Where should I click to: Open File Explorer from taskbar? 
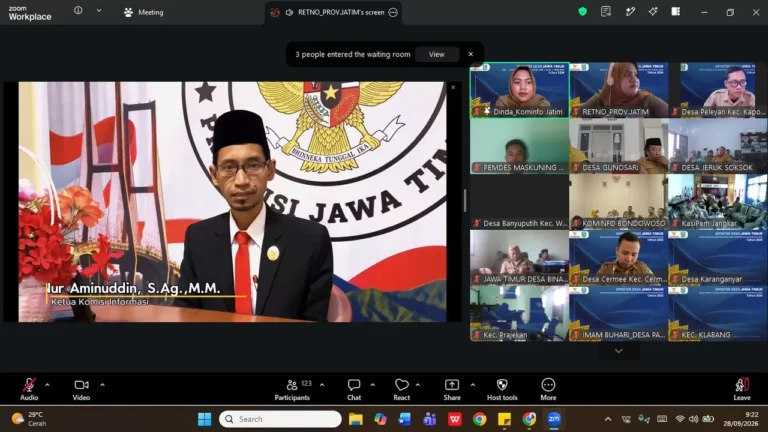pos(356,419)
